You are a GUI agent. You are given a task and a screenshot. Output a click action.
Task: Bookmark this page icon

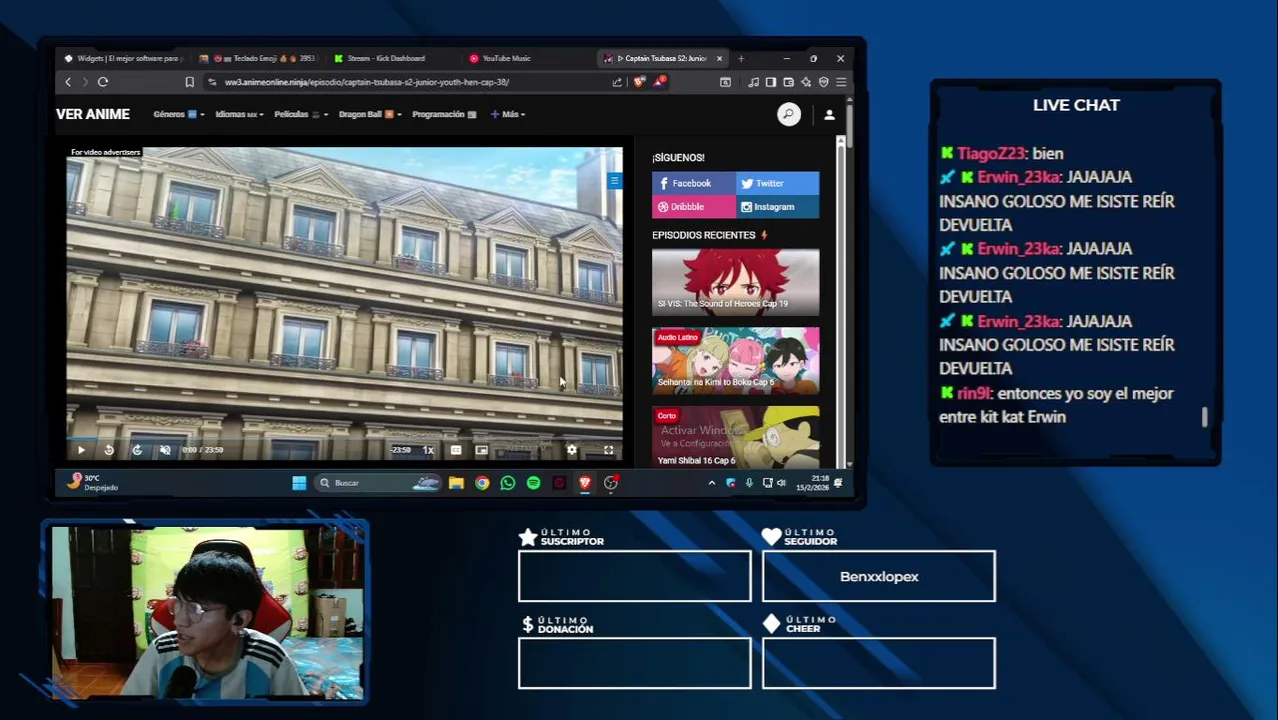[x=189, y=82]
